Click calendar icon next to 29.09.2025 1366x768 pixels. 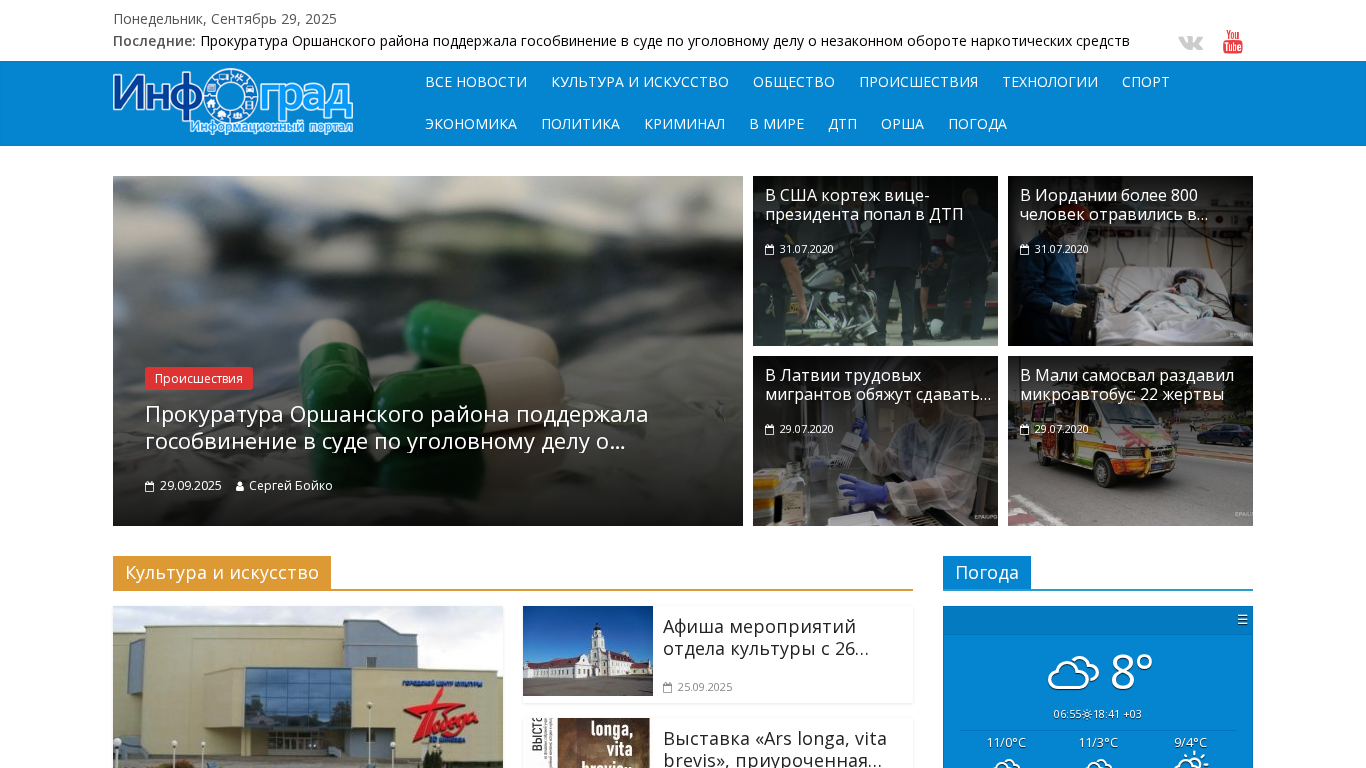150,487
